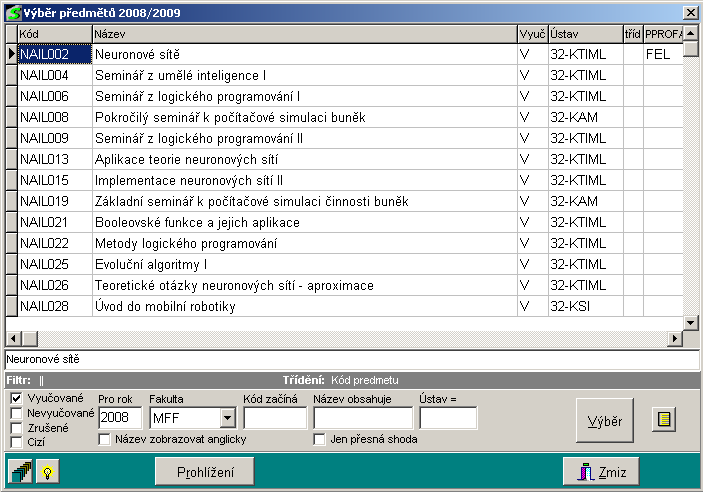Sort by the Kód column header
This screenshot has width=703, height=492.
click(x=54, y=34)
